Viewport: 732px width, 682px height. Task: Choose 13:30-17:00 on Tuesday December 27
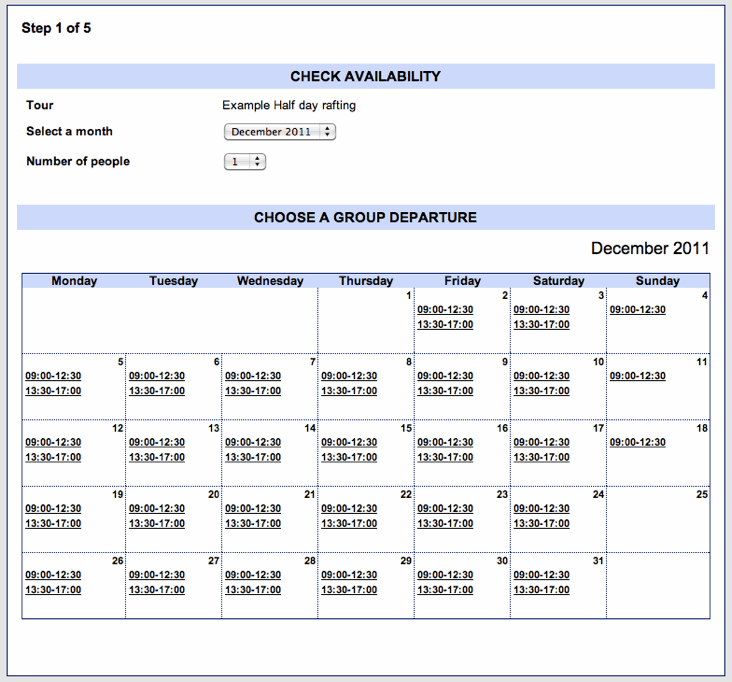pyautogui.click(x=156, y=590)
